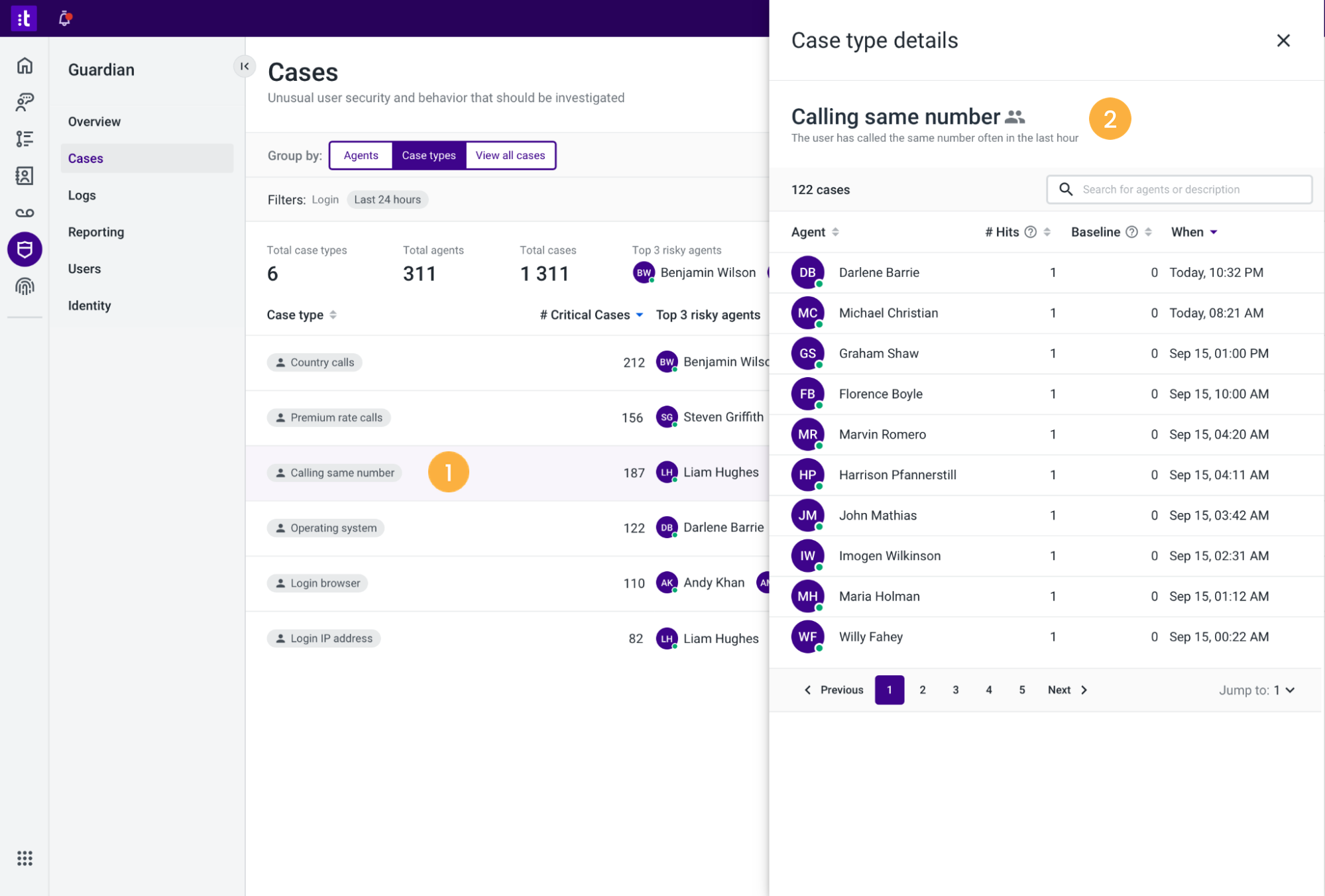Open the Country calls case type
The width and height of the screenshot is (1325, 896).
(314, 362)
